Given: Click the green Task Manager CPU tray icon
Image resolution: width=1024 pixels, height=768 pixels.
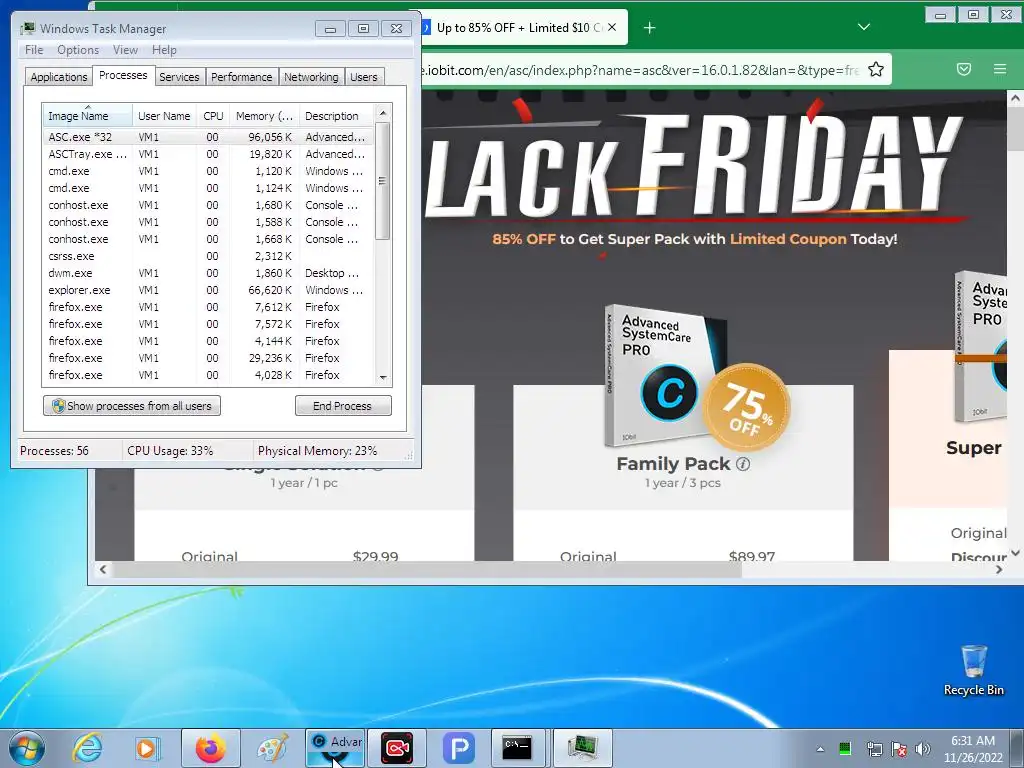Looking at the screenshot, I should click(845, 749).
